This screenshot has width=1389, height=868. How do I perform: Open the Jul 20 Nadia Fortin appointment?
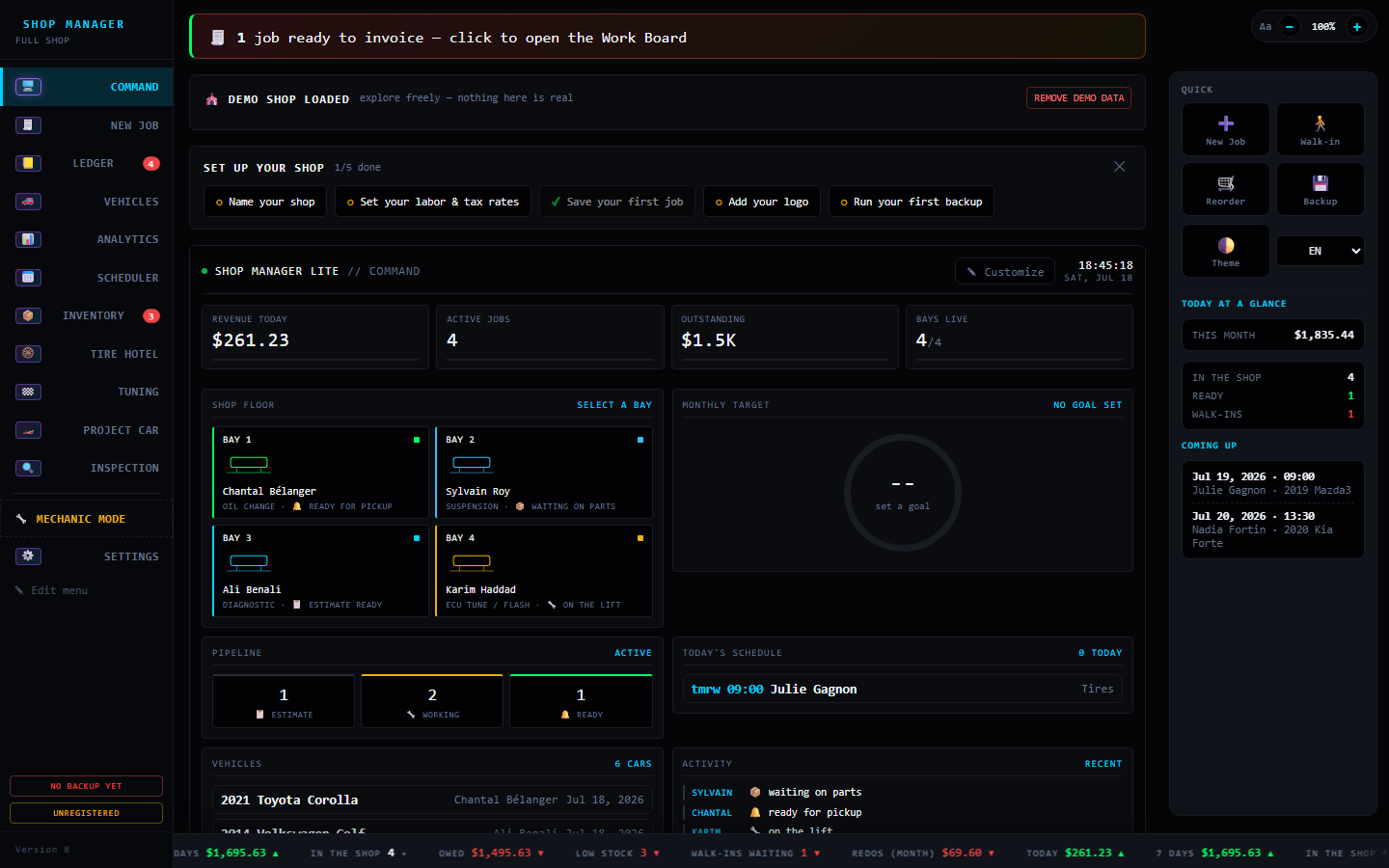(1272, 529)
